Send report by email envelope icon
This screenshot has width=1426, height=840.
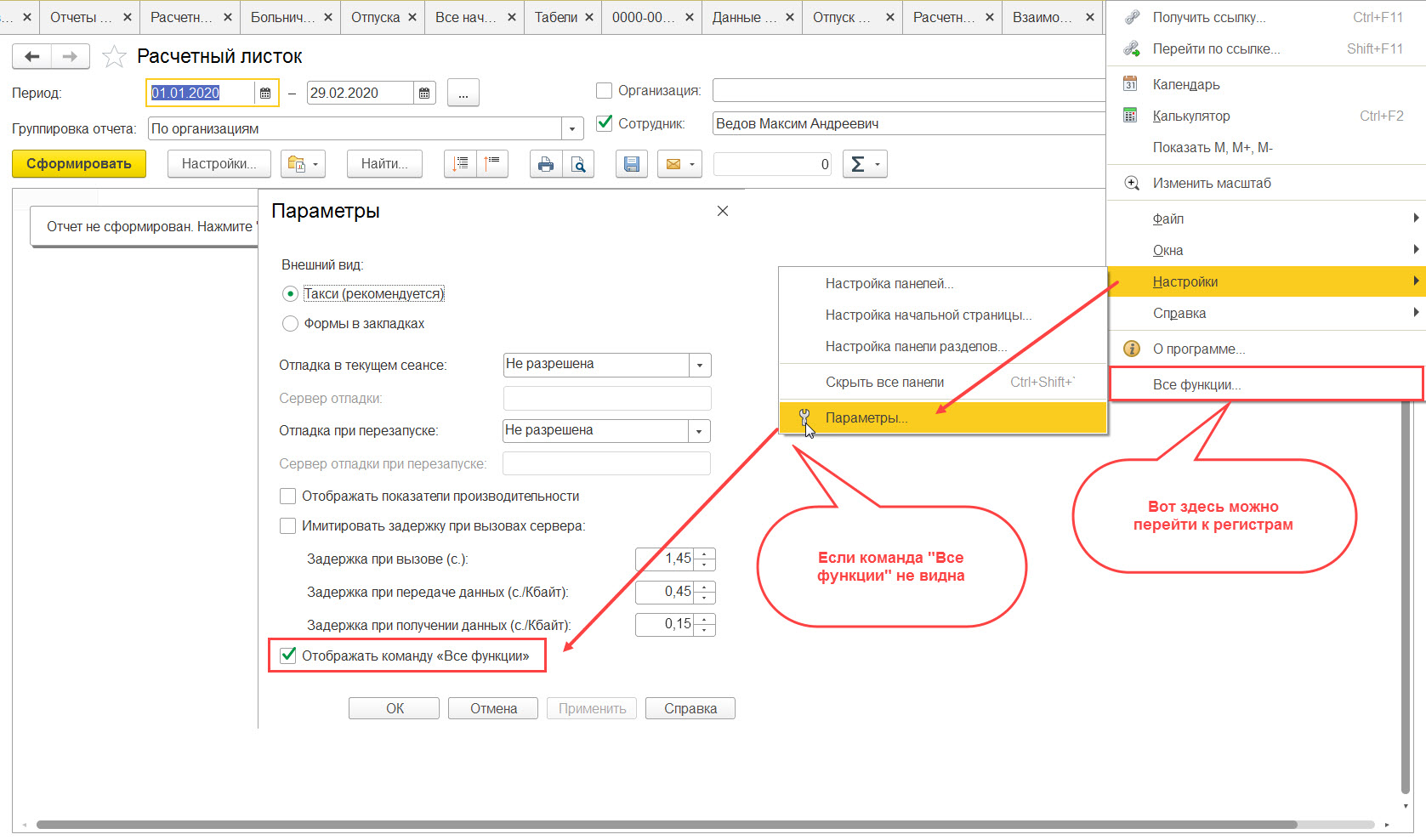click(x=673, y=164)
